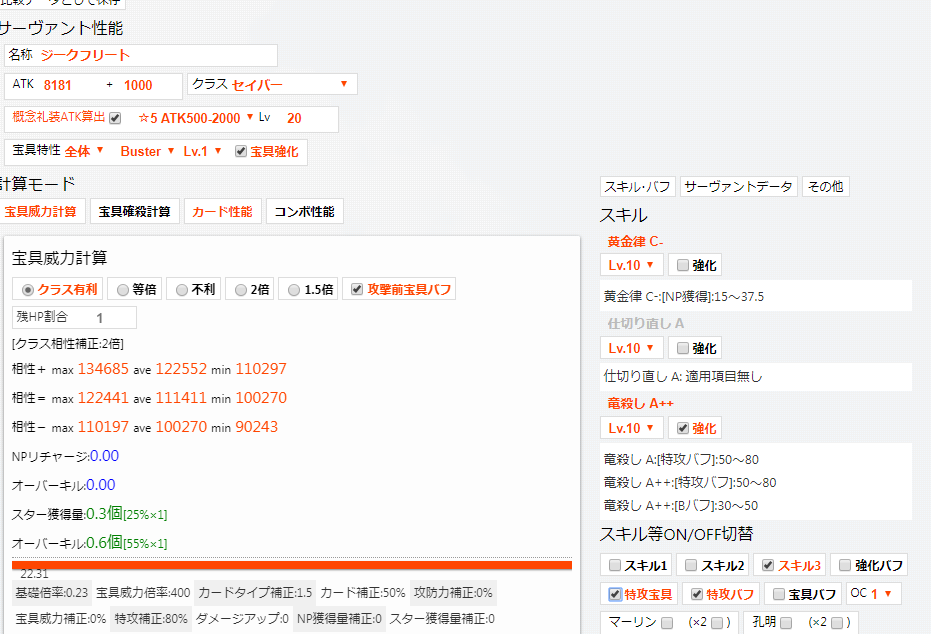
Task: Click the カードタイプ補正:1.5 cell
Action: [x=255, y=592]
